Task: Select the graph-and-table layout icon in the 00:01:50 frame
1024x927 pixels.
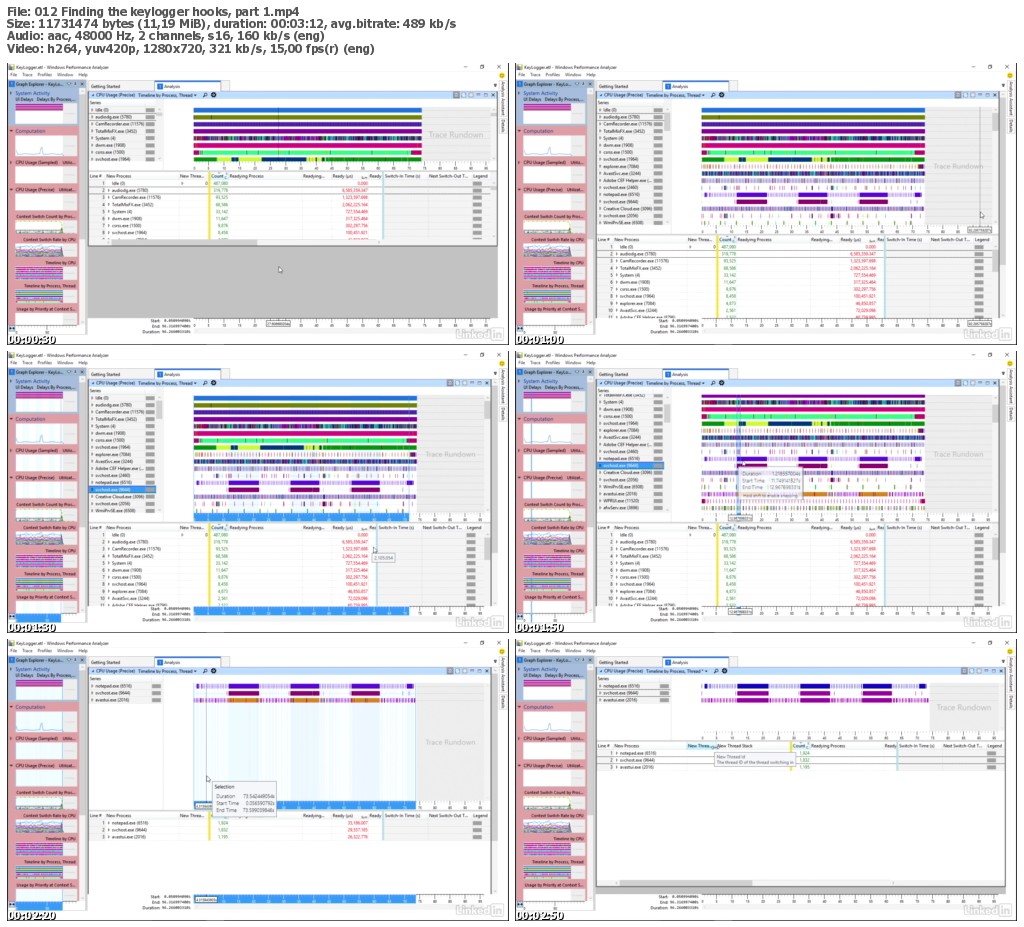Action: click(x=958, y=383)
